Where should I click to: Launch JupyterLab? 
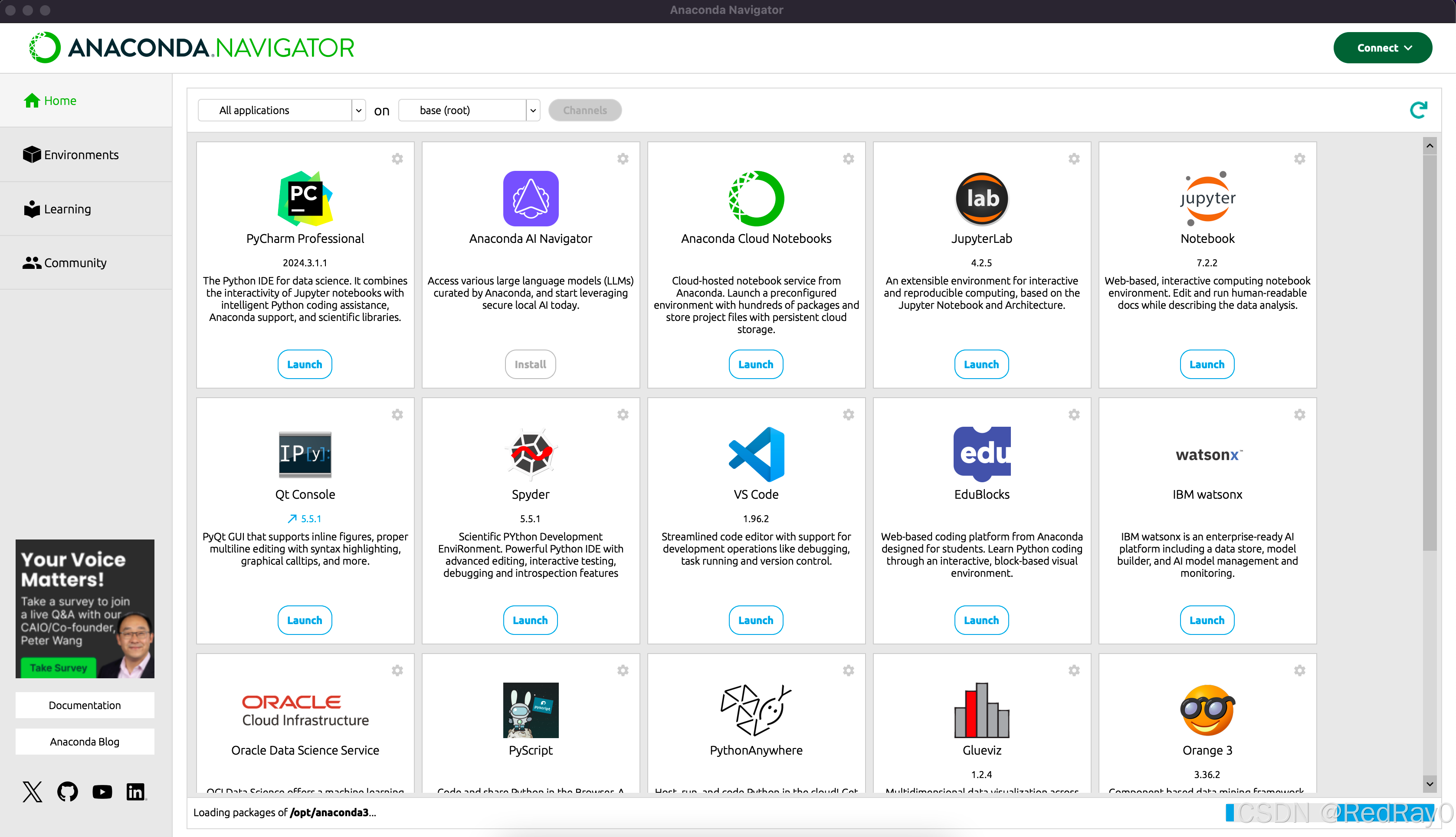[x=982, y=364]
